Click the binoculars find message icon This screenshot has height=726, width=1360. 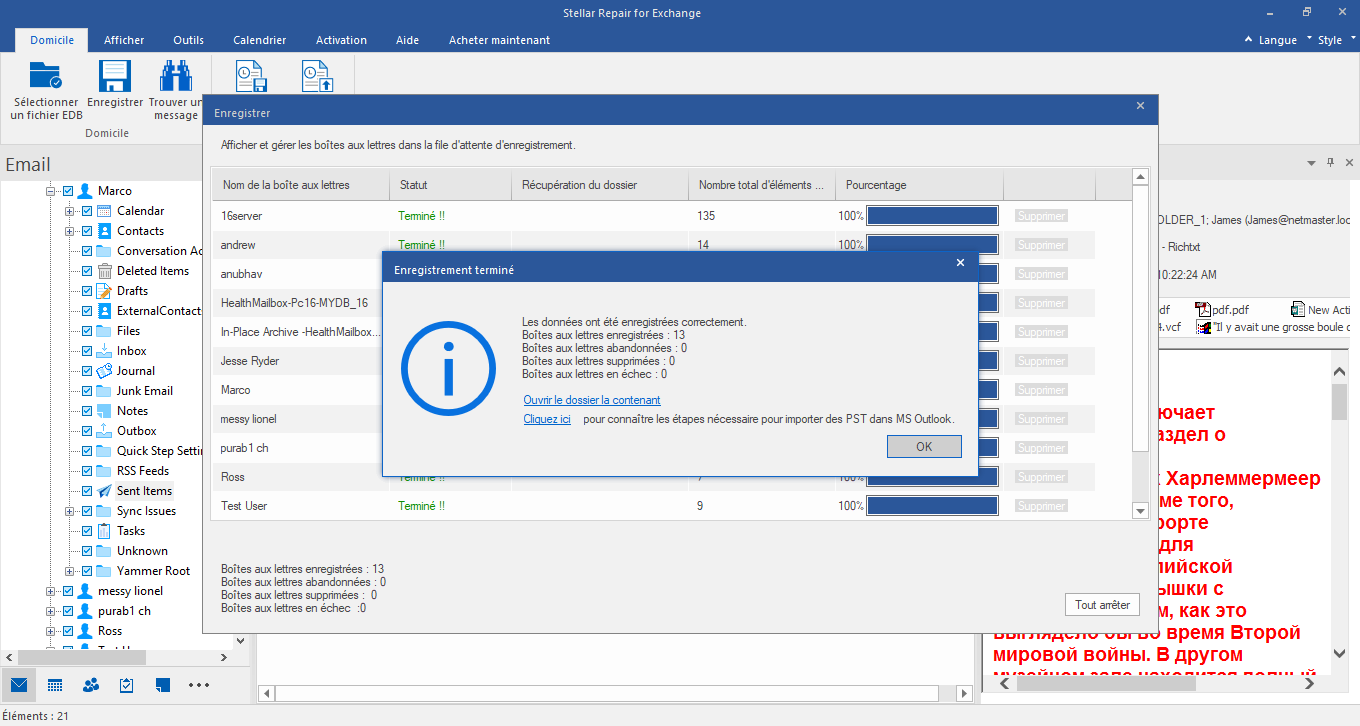pyautogui.click(x=176, y=76)
